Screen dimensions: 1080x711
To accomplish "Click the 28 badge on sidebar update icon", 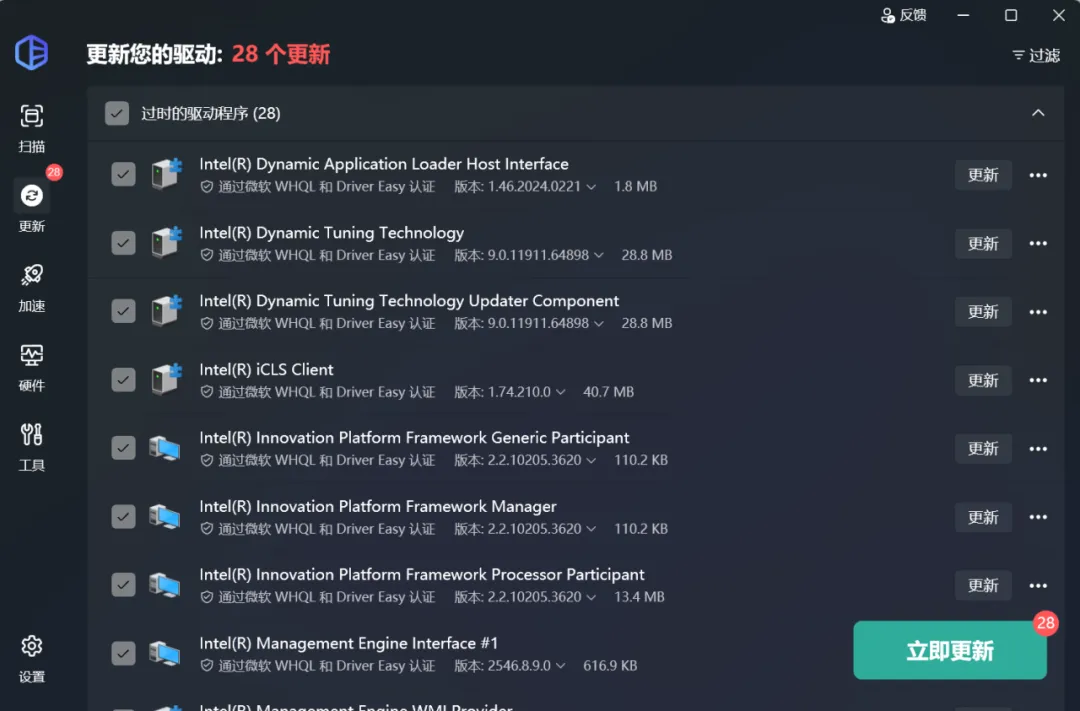I will point(54,172).
